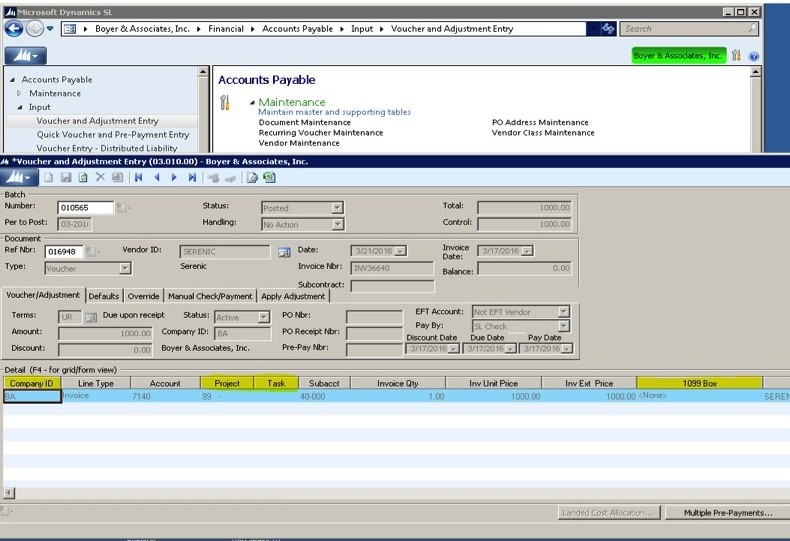
Task: Open the blue help icon
Action: coord(754,56)
